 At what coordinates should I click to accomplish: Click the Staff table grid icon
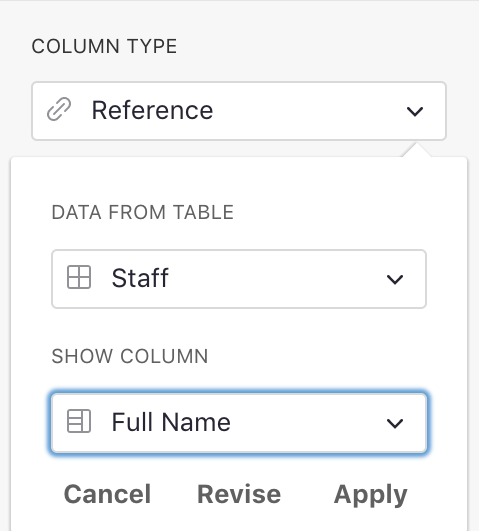(79, 277)
